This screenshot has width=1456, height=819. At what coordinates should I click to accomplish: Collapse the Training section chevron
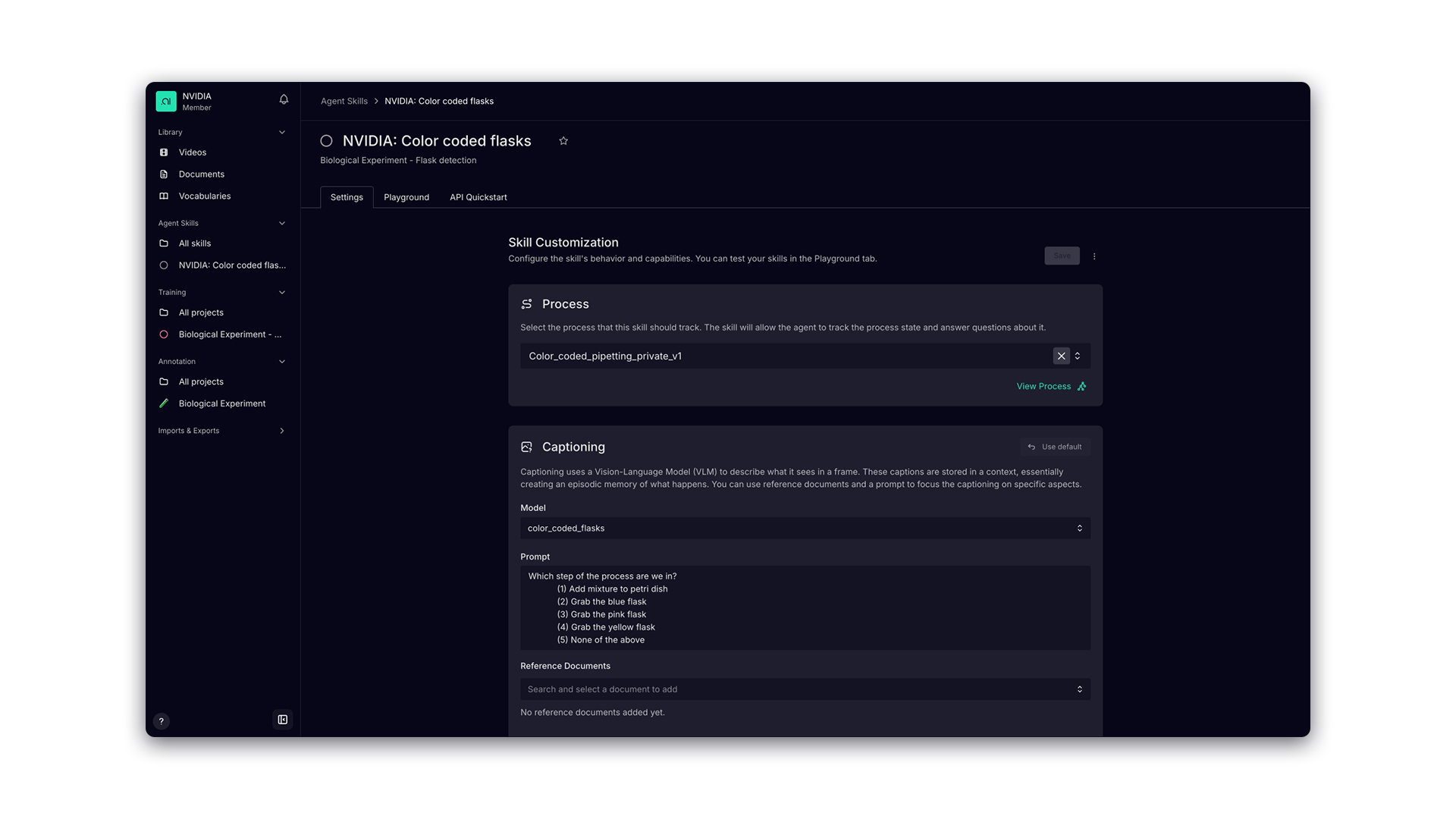pos(282,292)
